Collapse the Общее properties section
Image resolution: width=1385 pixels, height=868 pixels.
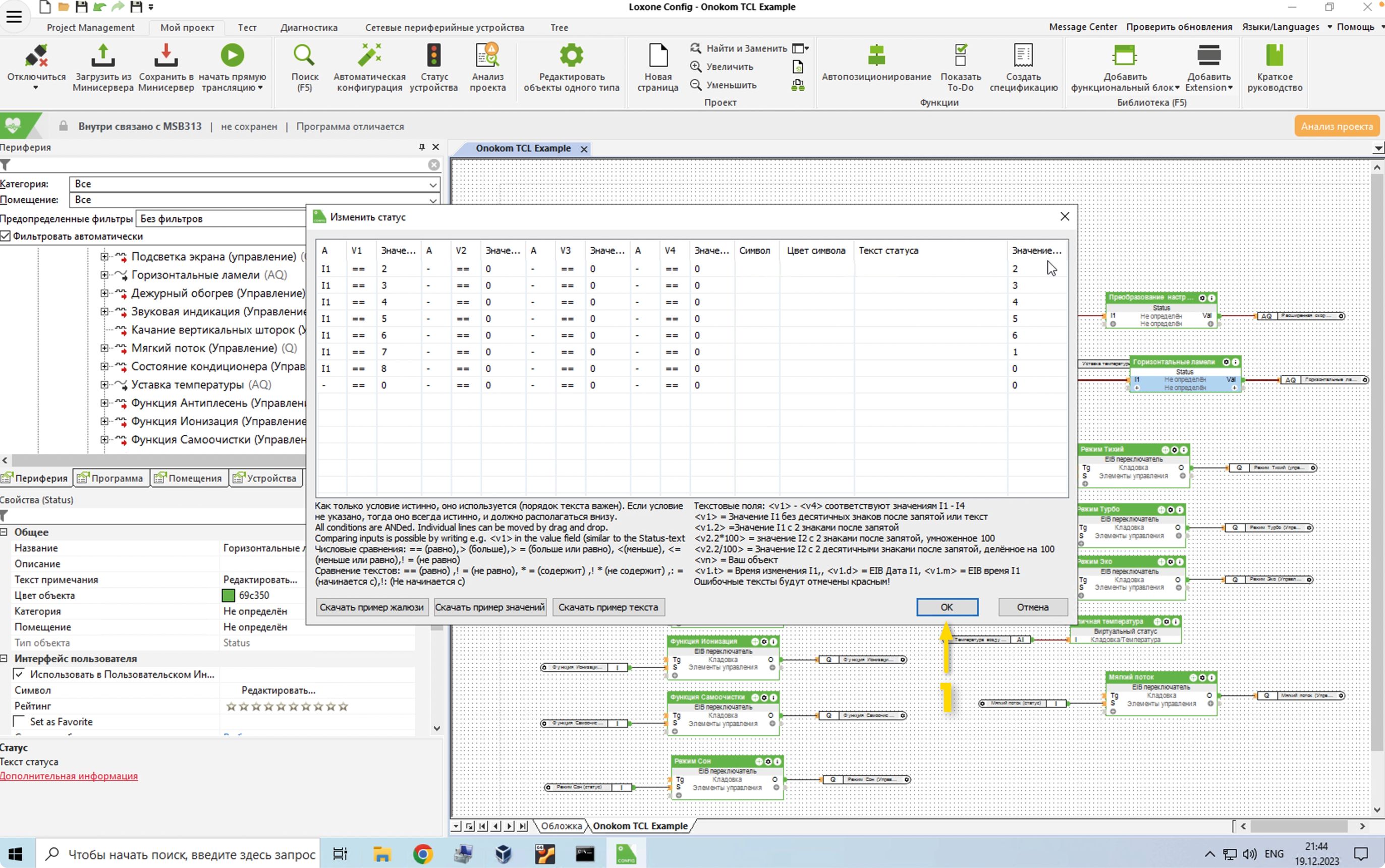[x=4, y=532]
